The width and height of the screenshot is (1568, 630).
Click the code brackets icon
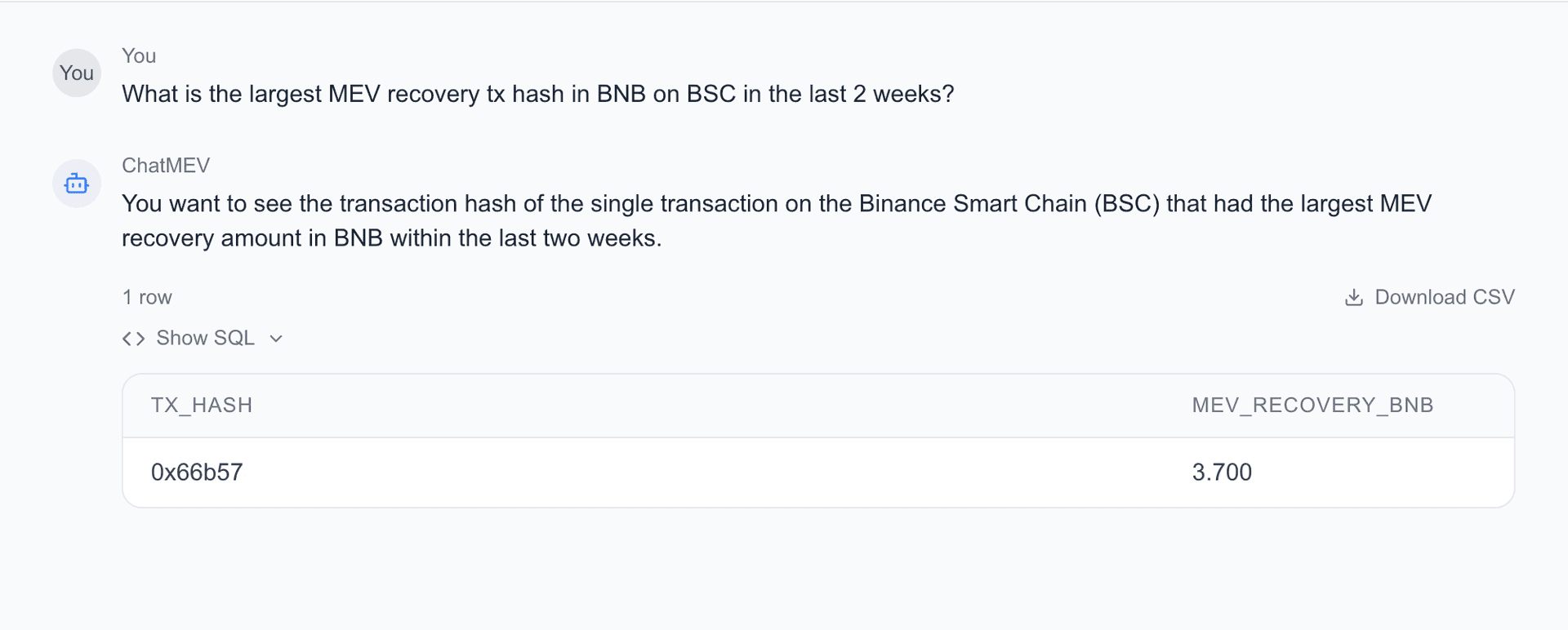click(133, 339)
